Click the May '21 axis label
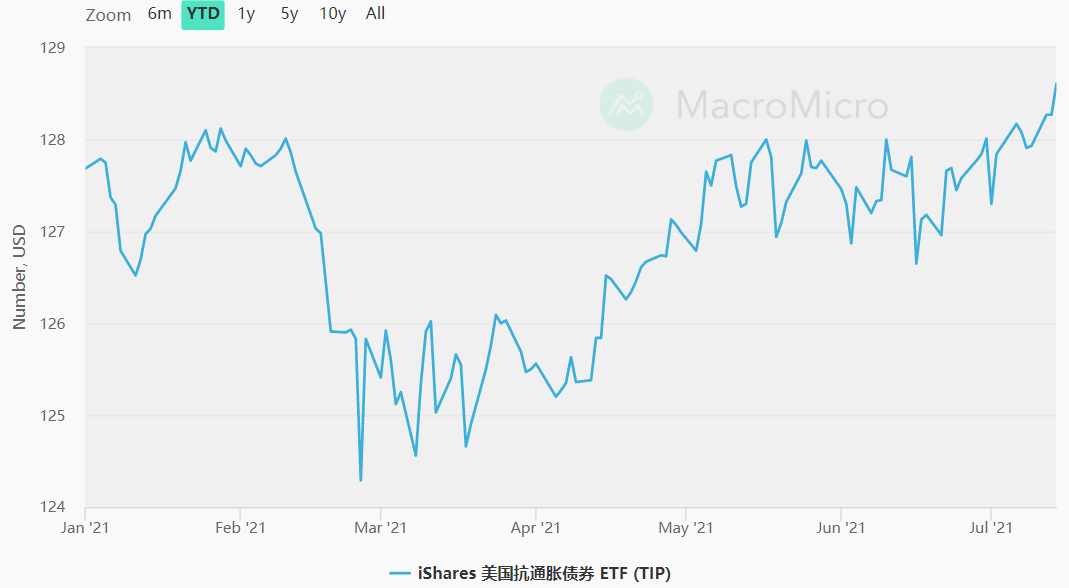The image size is (1069, 588). point(687,527)
